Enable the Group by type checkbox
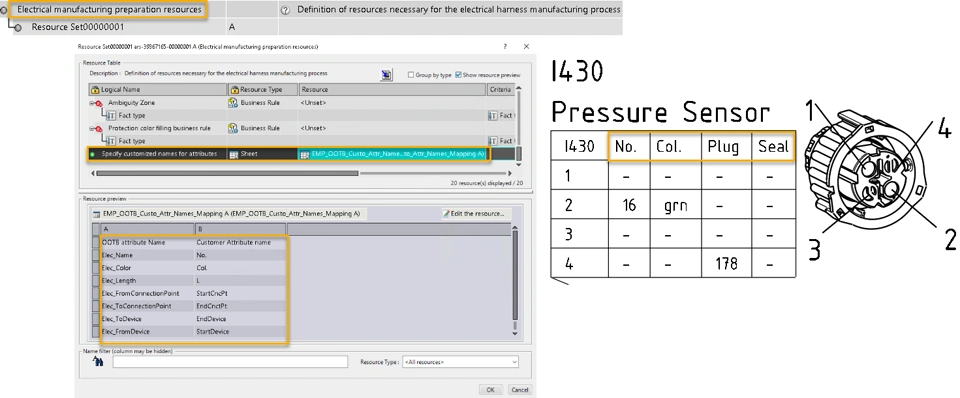 pyautogui.click(x=411, y=75)
